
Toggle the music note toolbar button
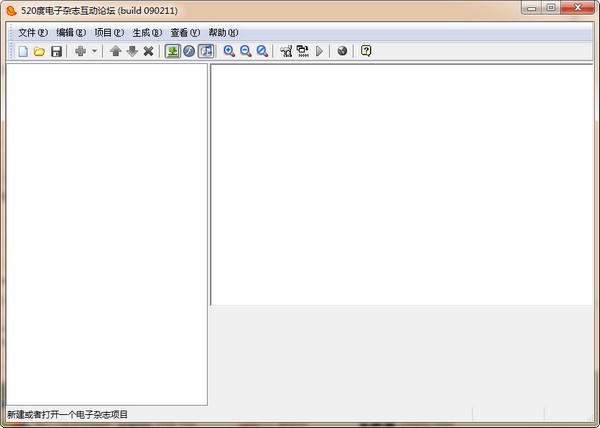coord(205,51)
